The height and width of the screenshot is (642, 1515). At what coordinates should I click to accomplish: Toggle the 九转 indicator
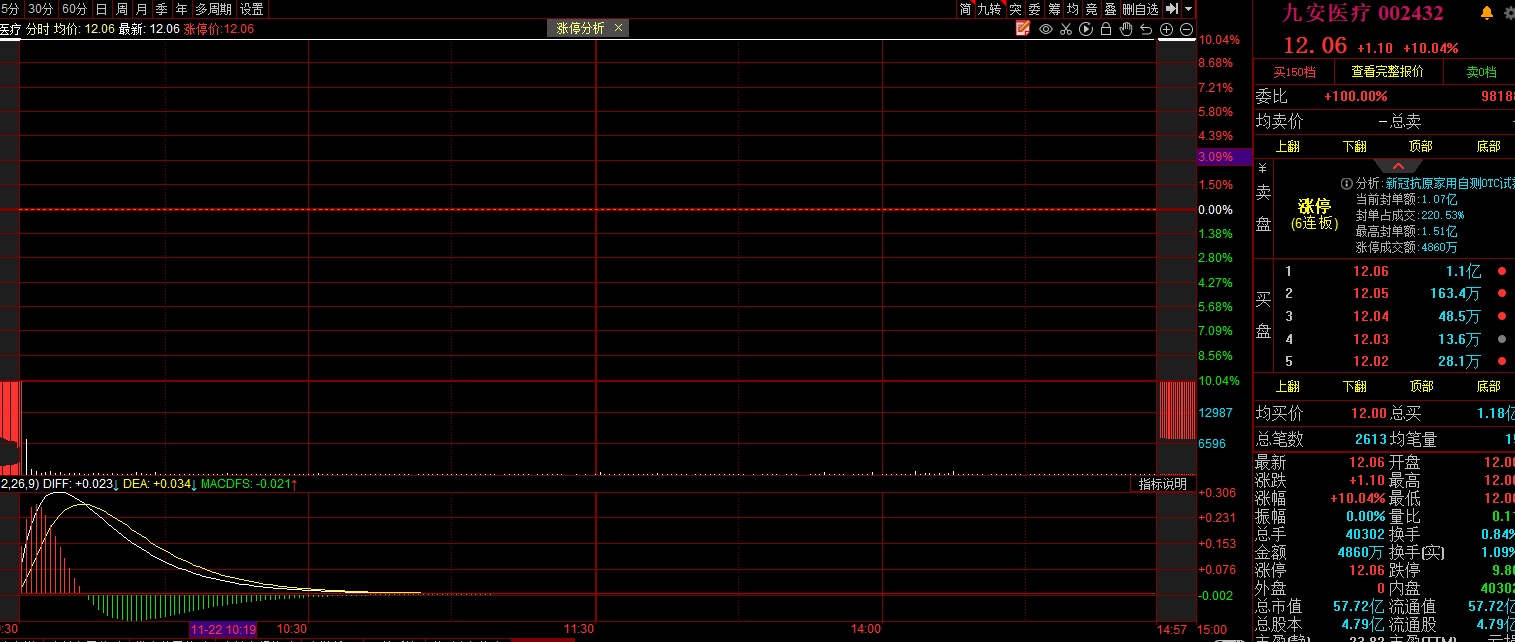(x=989, y=9)
